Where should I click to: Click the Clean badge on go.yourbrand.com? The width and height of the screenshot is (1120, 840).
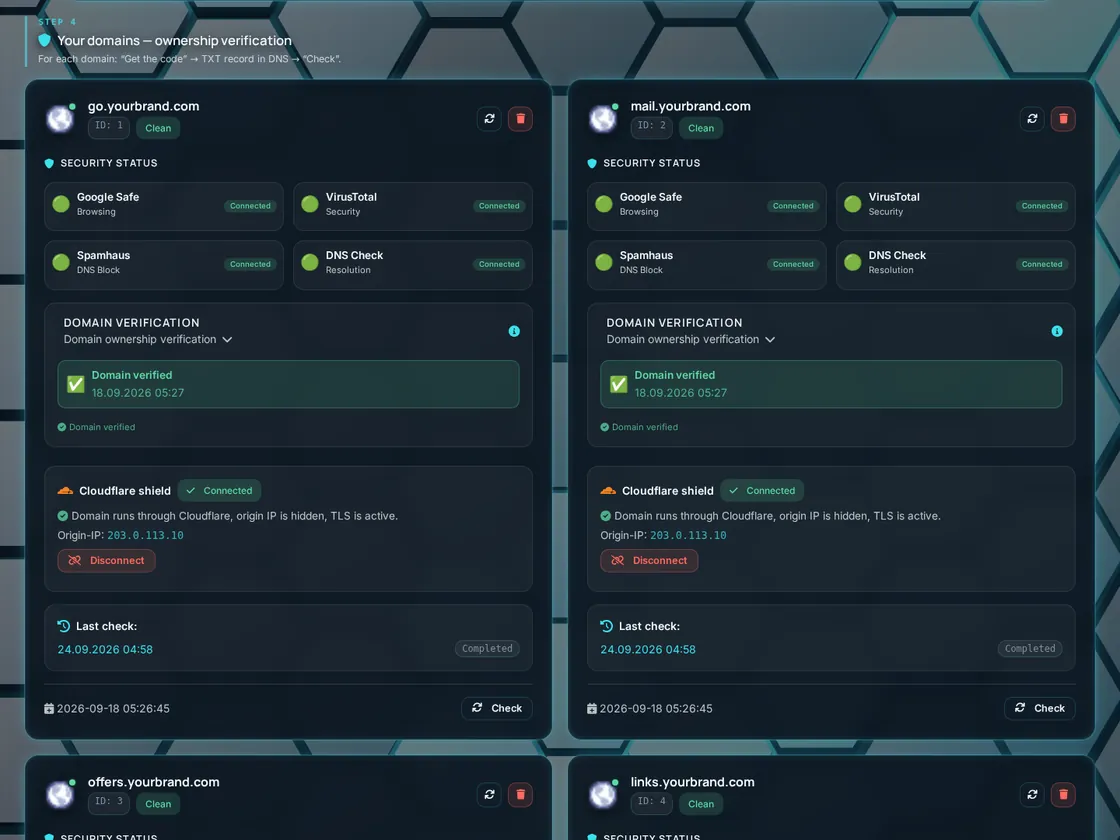click(x=158, y=128)
